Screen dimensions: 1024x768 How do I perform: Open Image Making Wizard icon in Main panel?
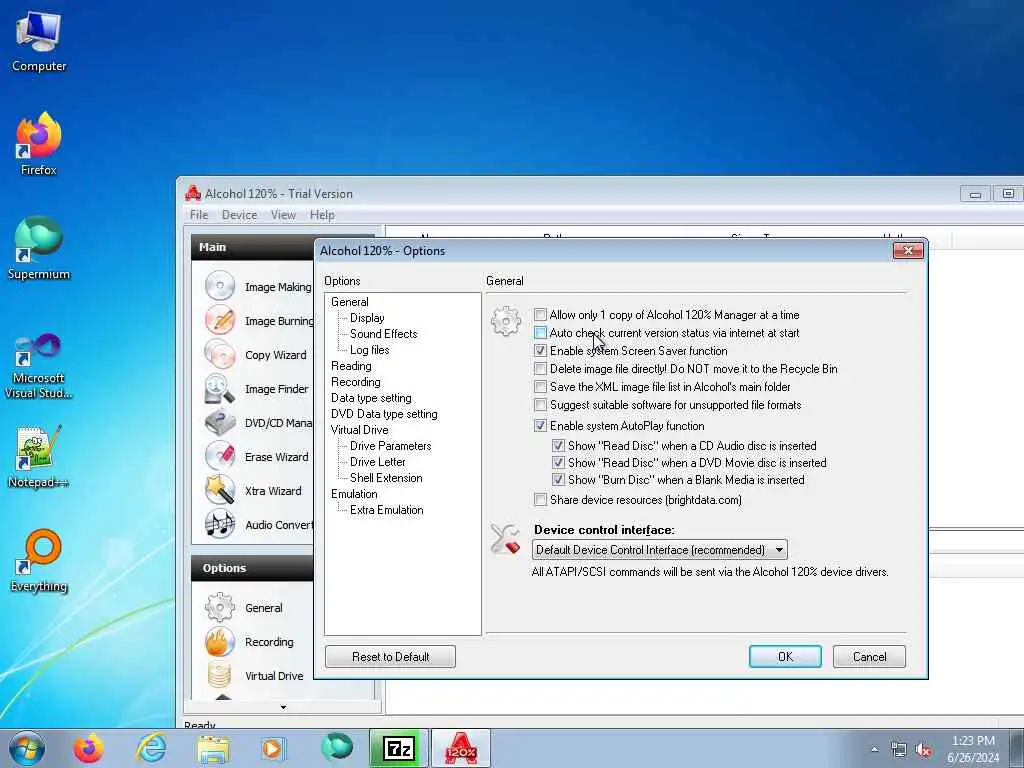[219, 286]
